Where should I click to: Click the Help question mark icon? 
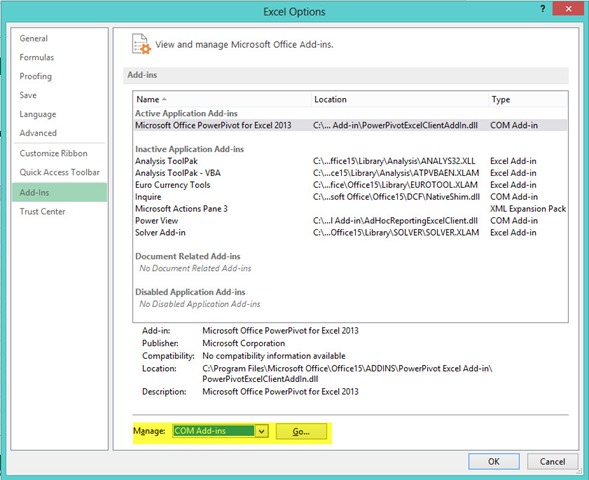(x=542, y=9)
